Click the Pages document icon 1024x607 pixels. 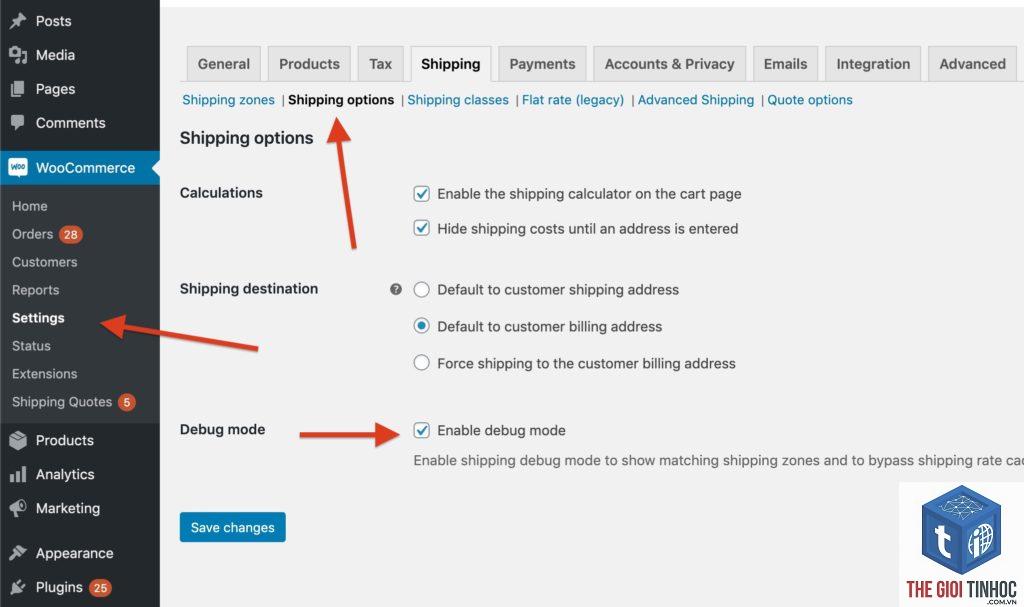[18, 89]
